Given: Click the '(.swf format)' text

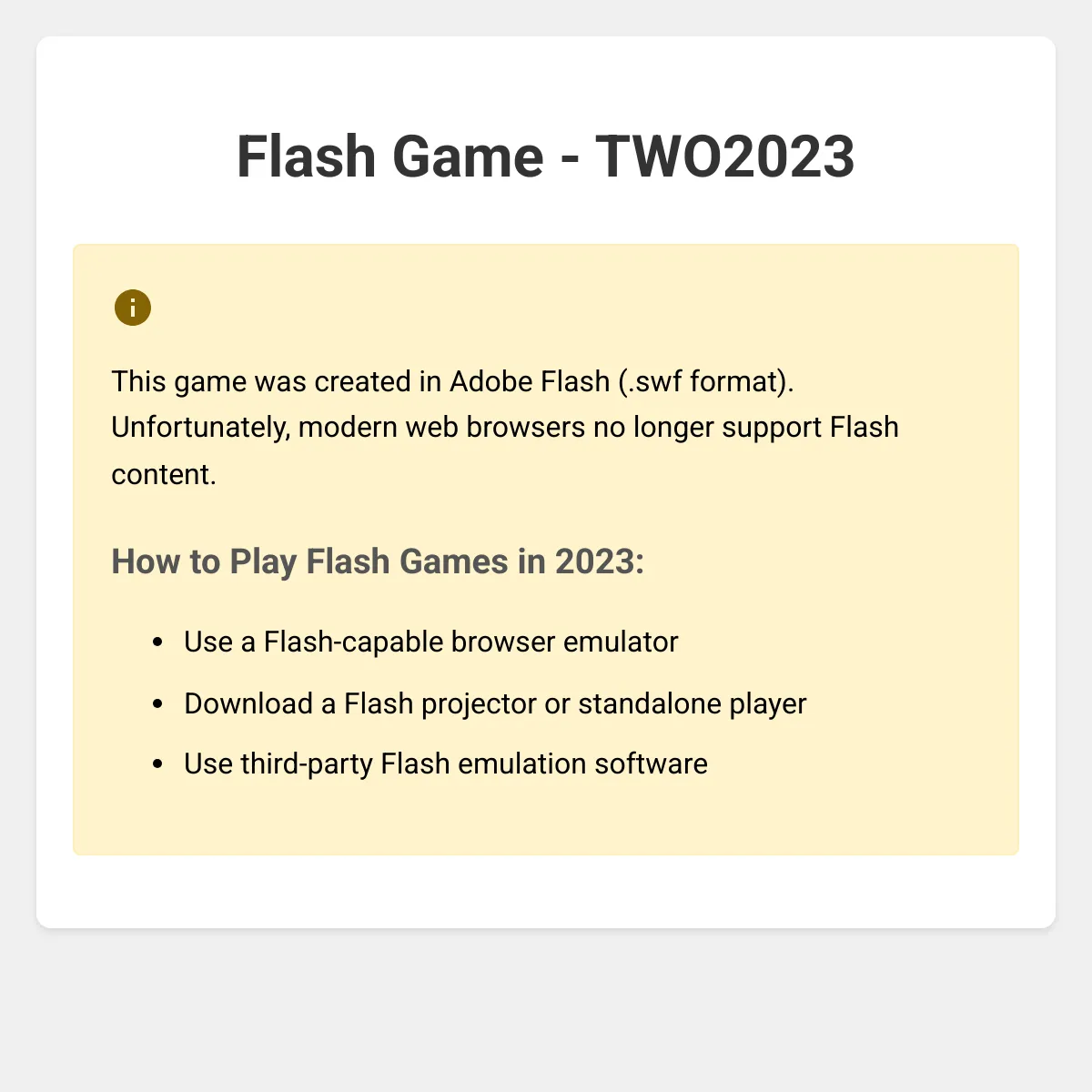Looking at the screenshot, I should tap(706, 381).
